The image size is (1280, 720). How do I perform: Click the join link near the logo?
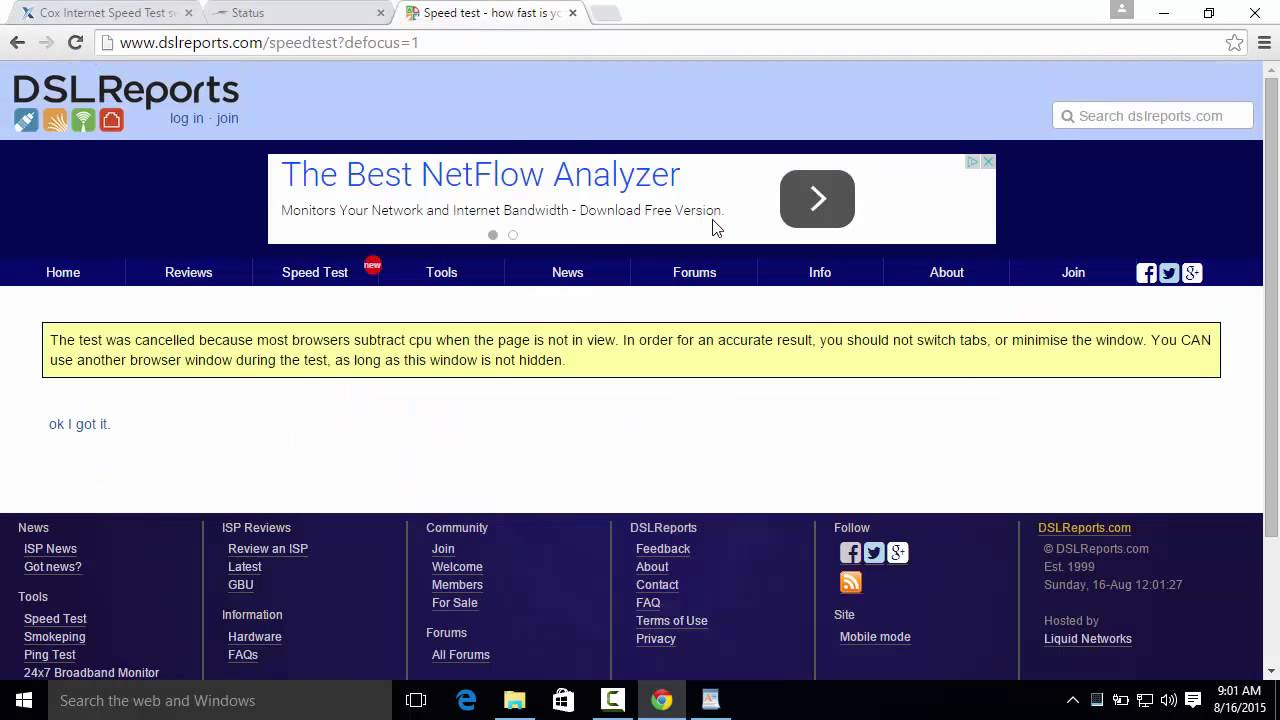[227, 118]
